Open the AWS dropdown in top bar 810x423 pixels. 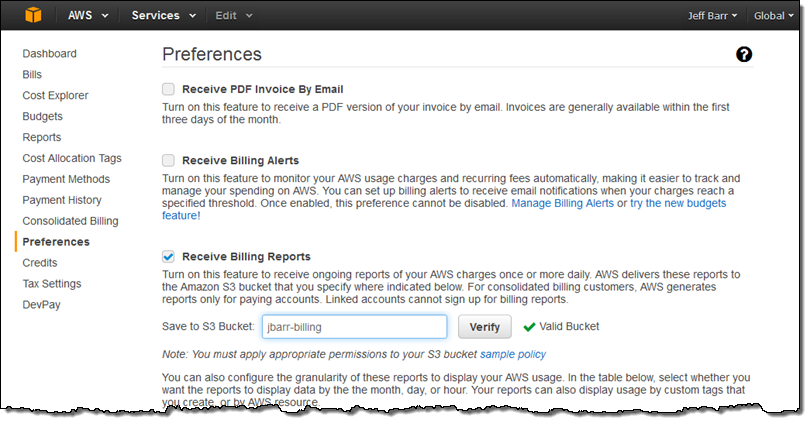pos(91,16)
